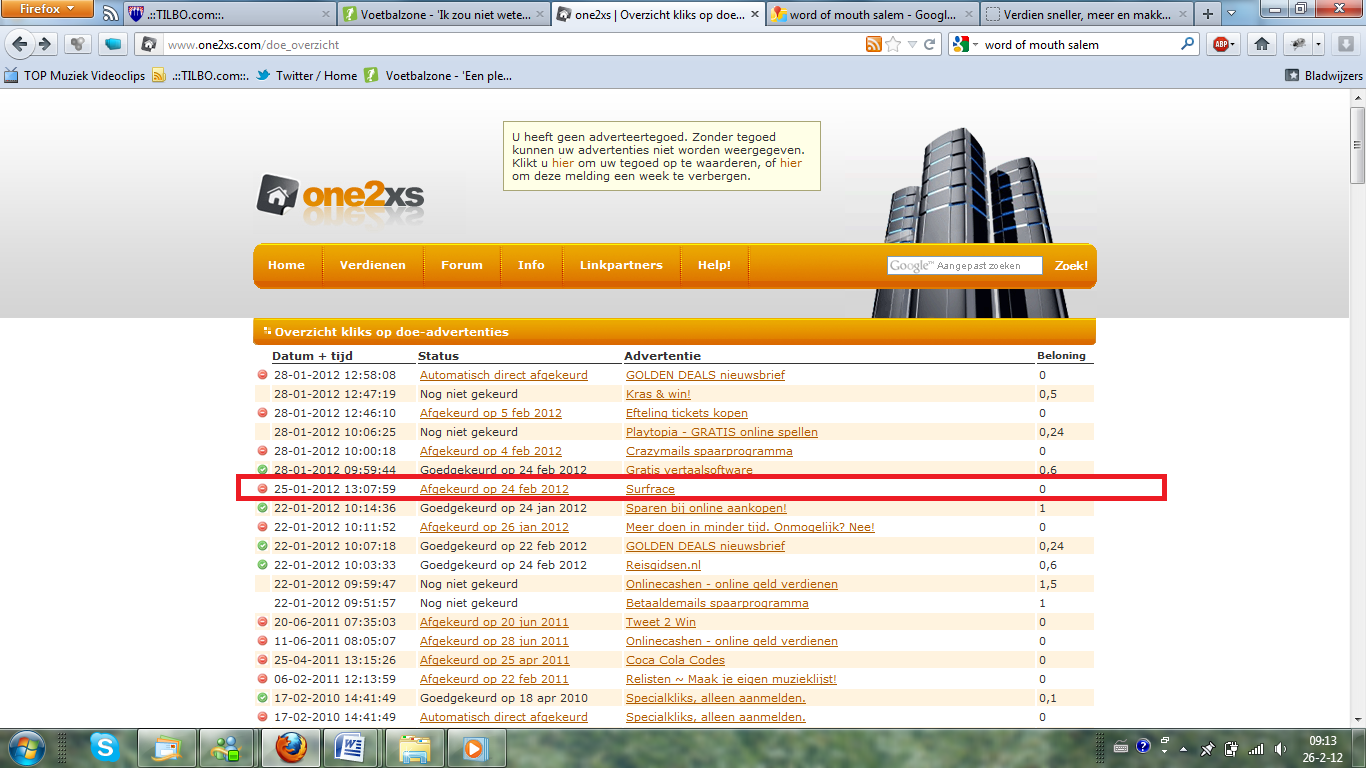
Task: Open the Google search engine dropdown
Action: pos(965,44)
